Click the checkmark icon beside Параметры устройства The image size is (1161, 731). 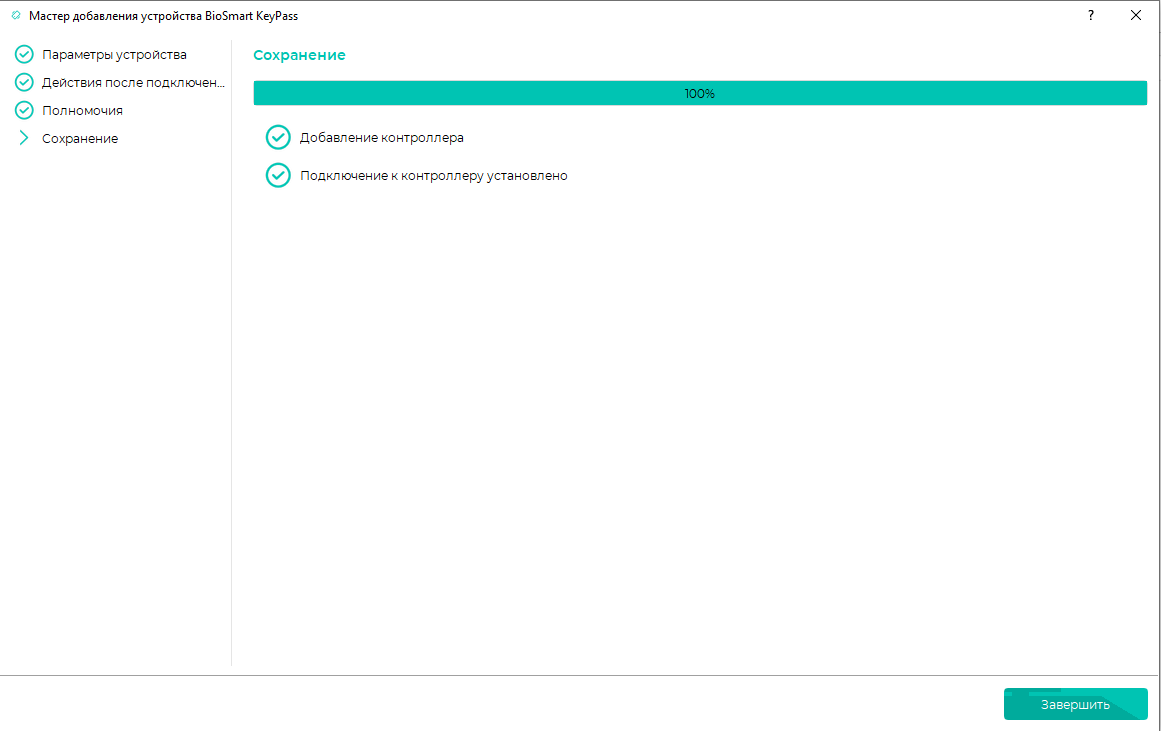pos(24,54)
